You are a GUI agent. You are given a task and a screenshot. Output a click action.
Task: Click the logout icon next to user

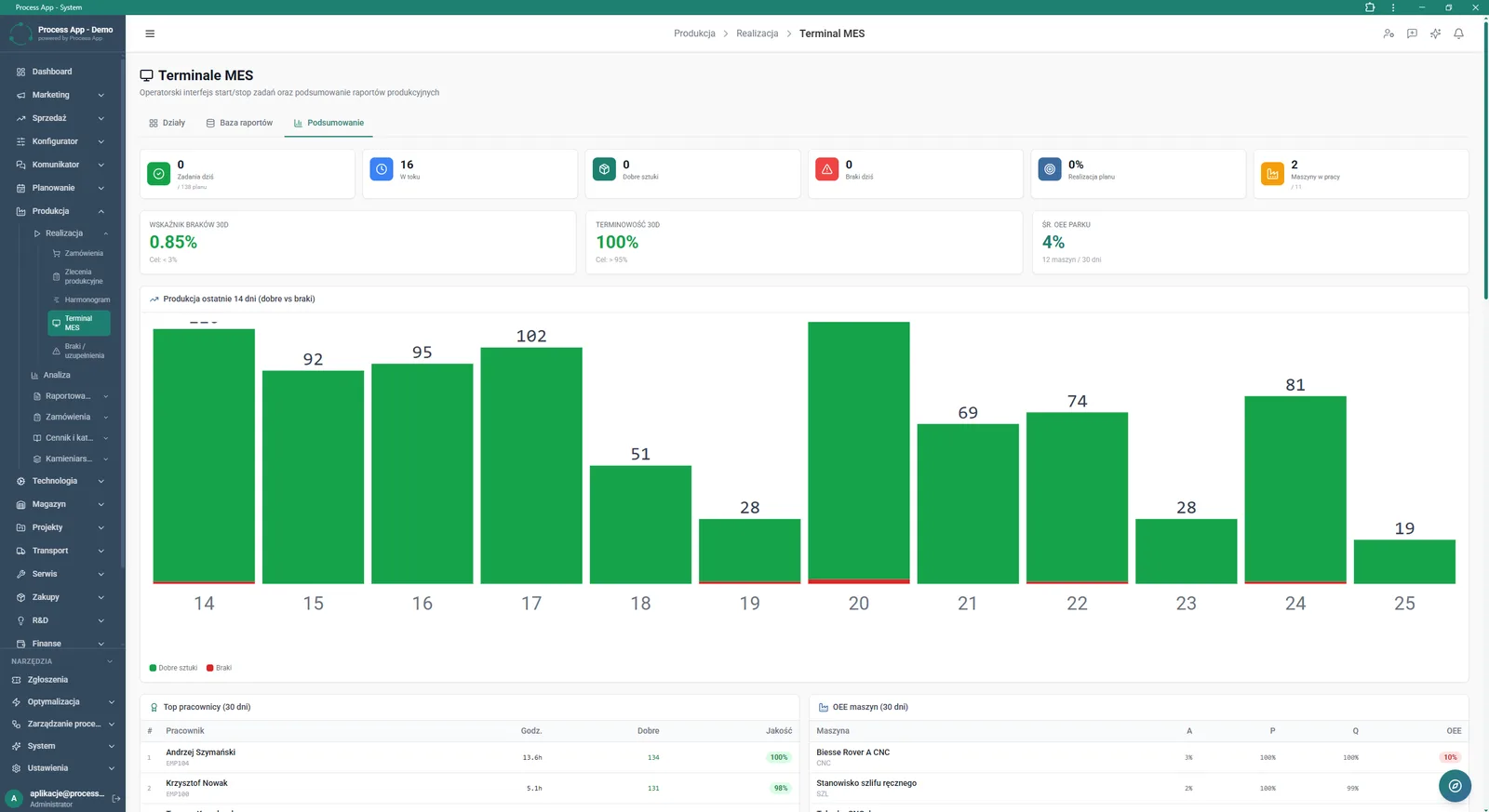tap(116, 798)
